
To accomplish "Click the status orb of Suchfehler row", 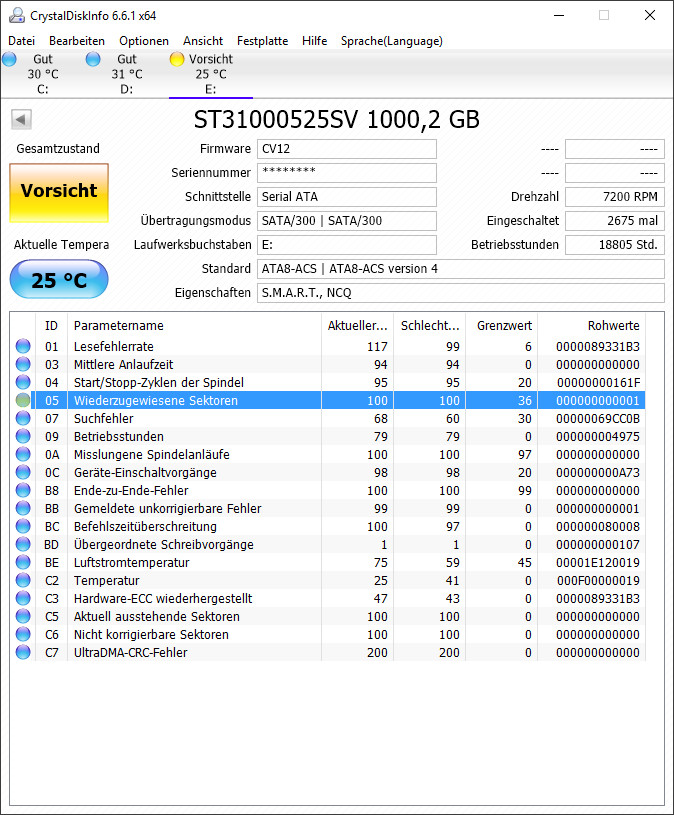I will pos(23,418).
